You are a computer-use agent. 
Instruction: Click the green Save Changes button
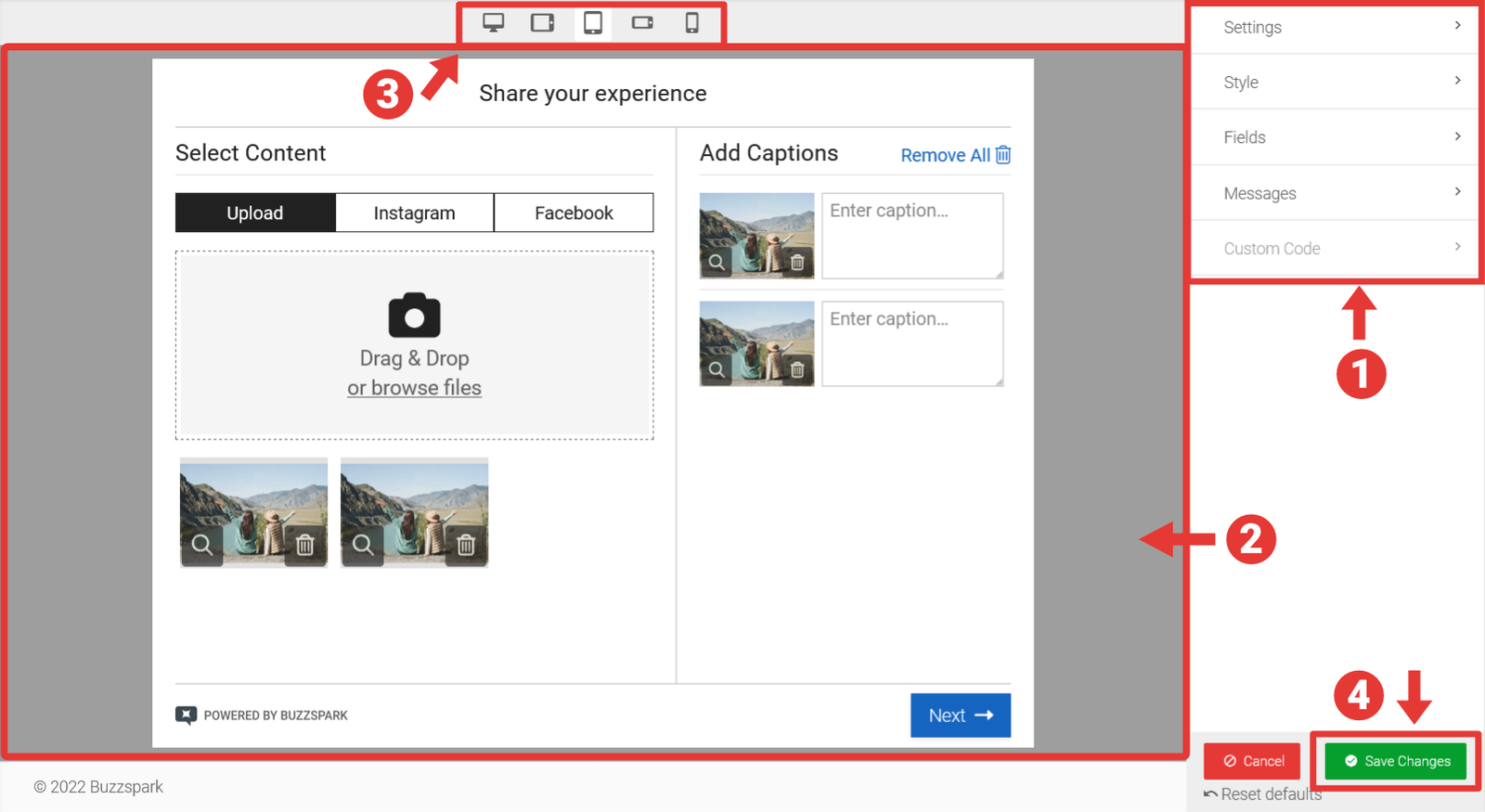[x=1396, y=761]
